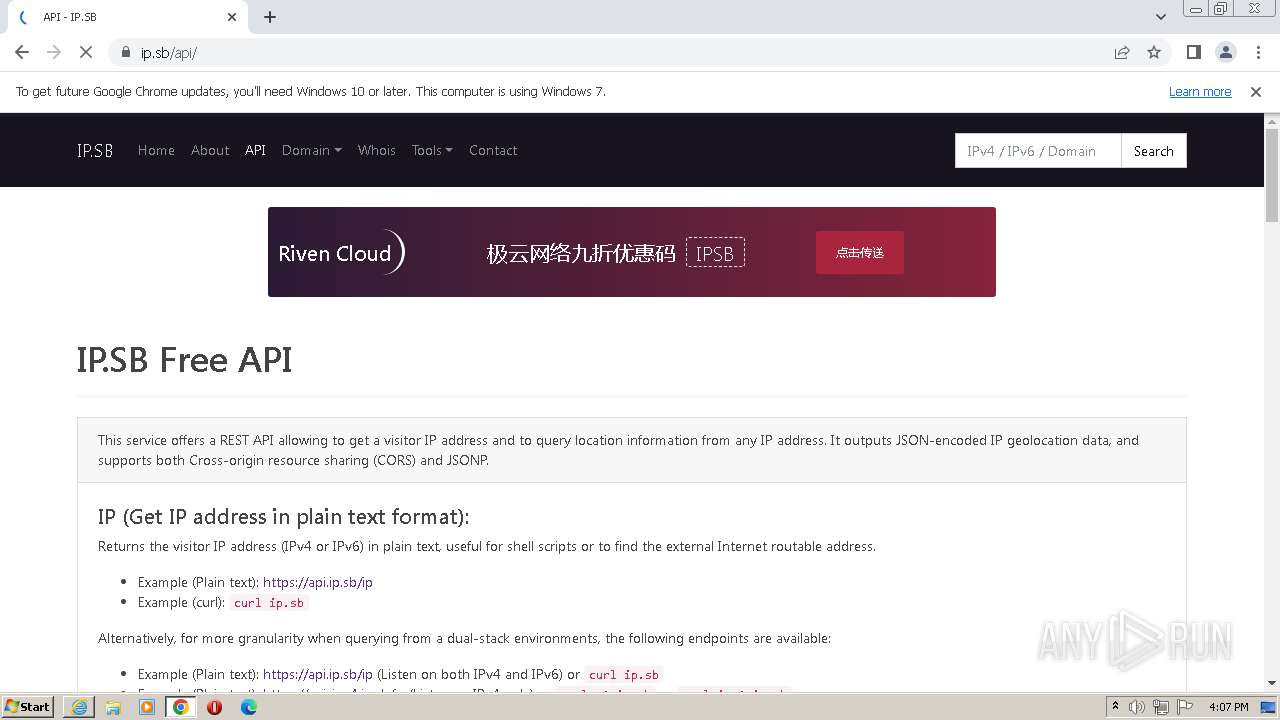The height and width of the screenshot is (720, 1280).
Task: Launch Internet Explorer from the taskbar
Action: [79, 707]
